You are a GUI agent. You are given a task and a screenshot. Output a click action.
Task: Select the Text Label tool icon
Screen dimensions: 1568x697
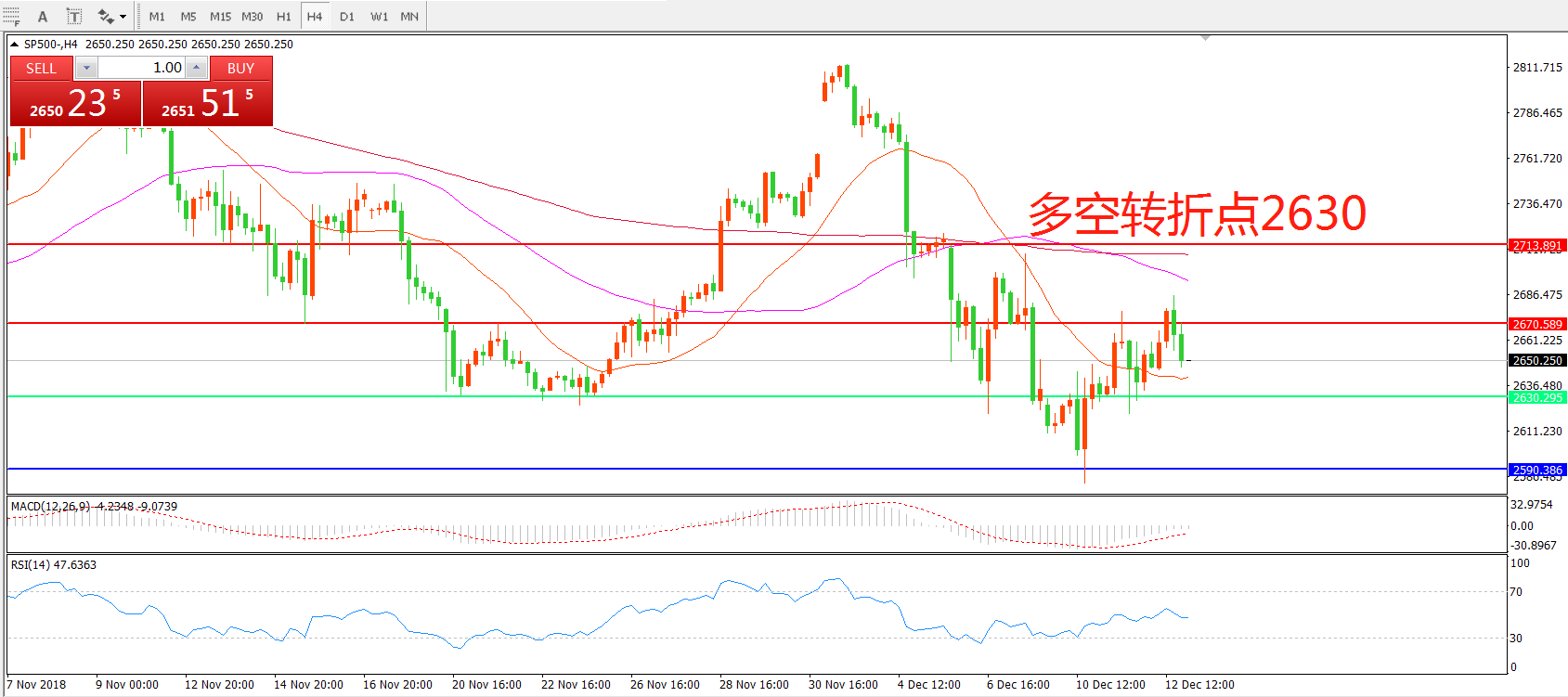point(74,17)
